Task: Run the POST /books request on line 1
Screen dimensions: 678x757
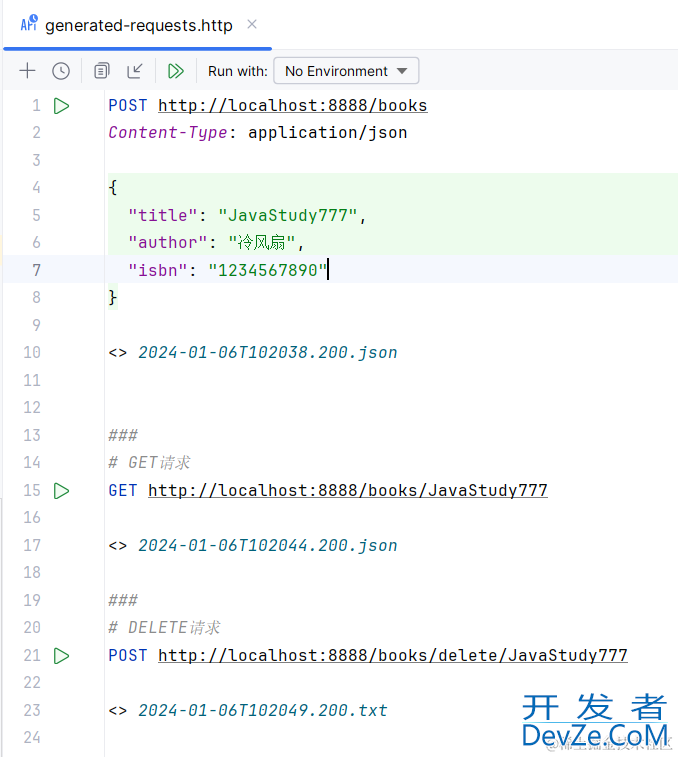Action: click(61, 106)
